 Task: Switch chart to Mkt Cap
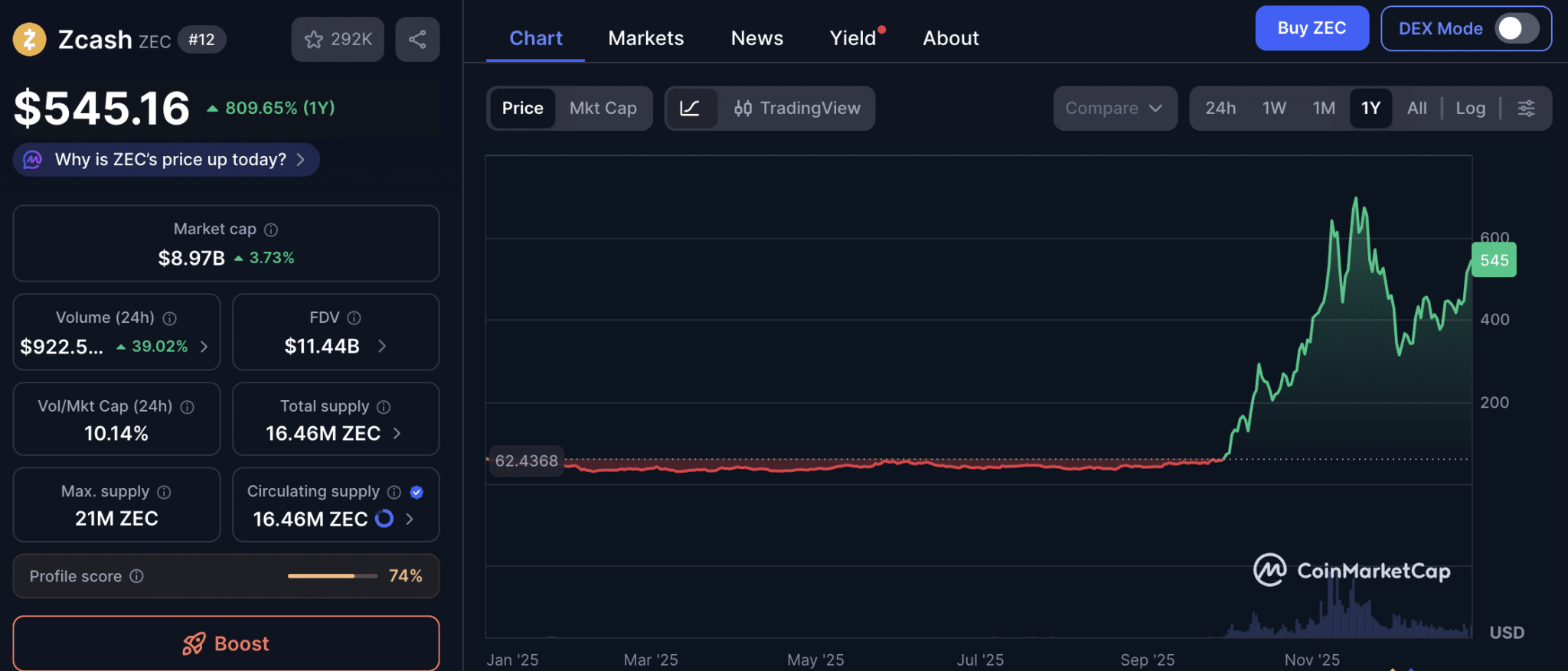click(x=603, y=109)
